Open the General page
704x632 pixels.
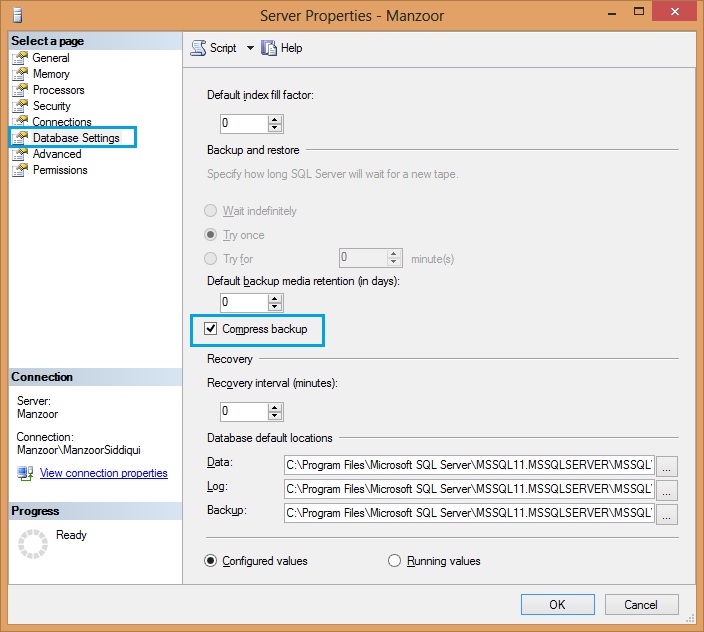(51, 58)
